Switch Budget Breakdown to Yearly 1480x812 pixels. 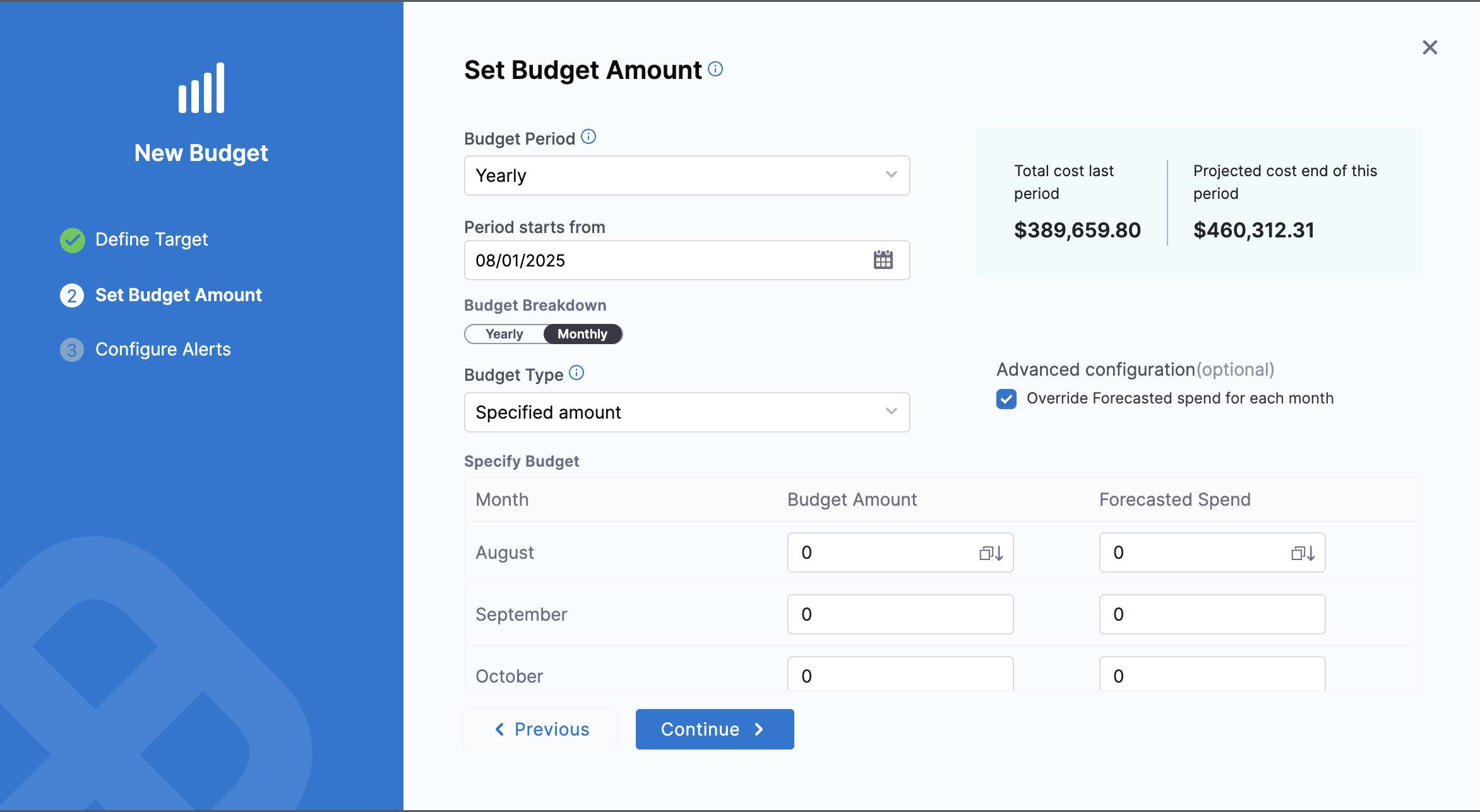(x=504, y=334)
